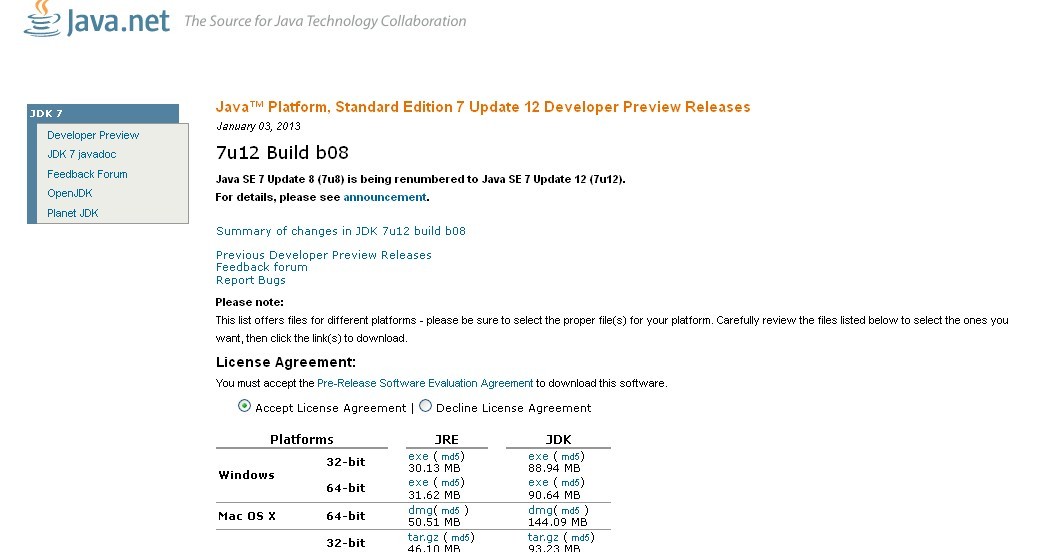Select Decline License Agreement radio button
This screenshot has width=1038, height=552.
coord(426,406)
